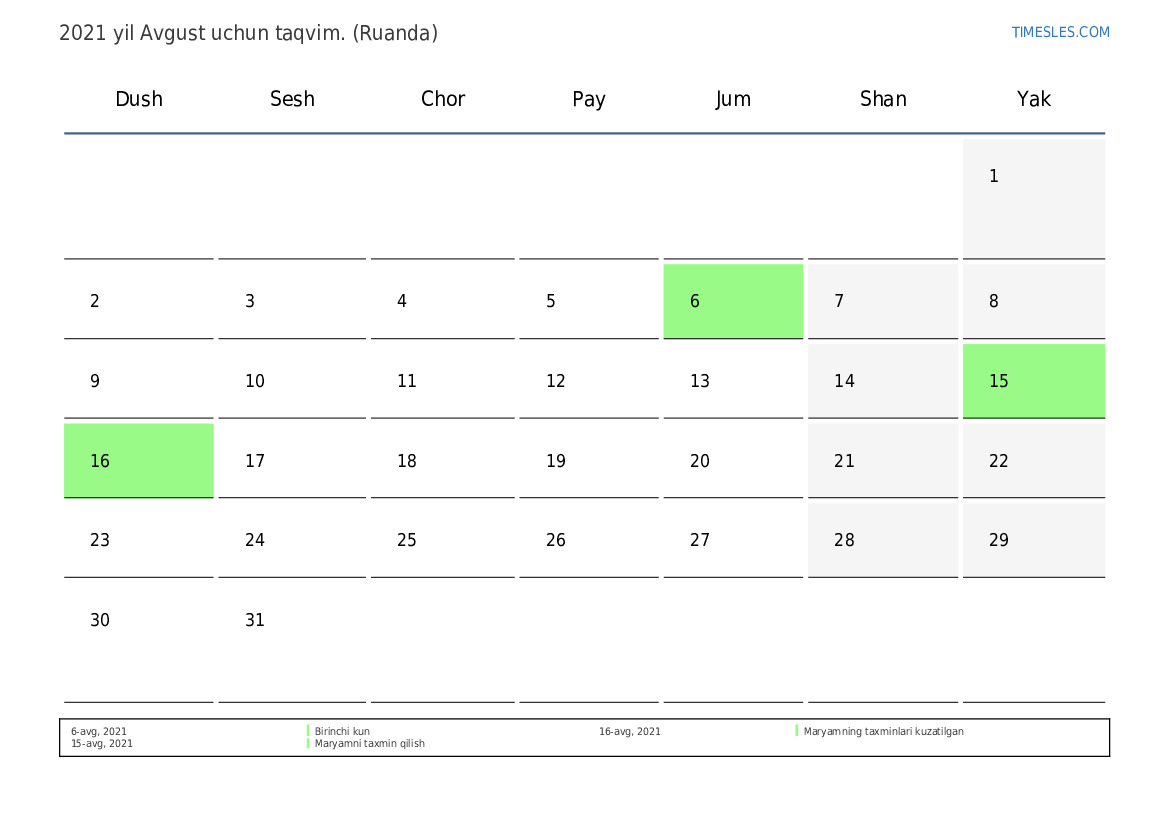Select day 17 in the calendar
The image size is (1169, 827).
click(x=292, y=460)
